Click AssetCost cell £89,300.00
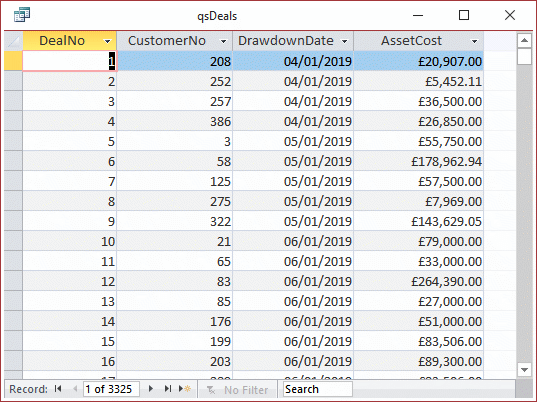Screen dimensions: 537x402 point(419,361)
